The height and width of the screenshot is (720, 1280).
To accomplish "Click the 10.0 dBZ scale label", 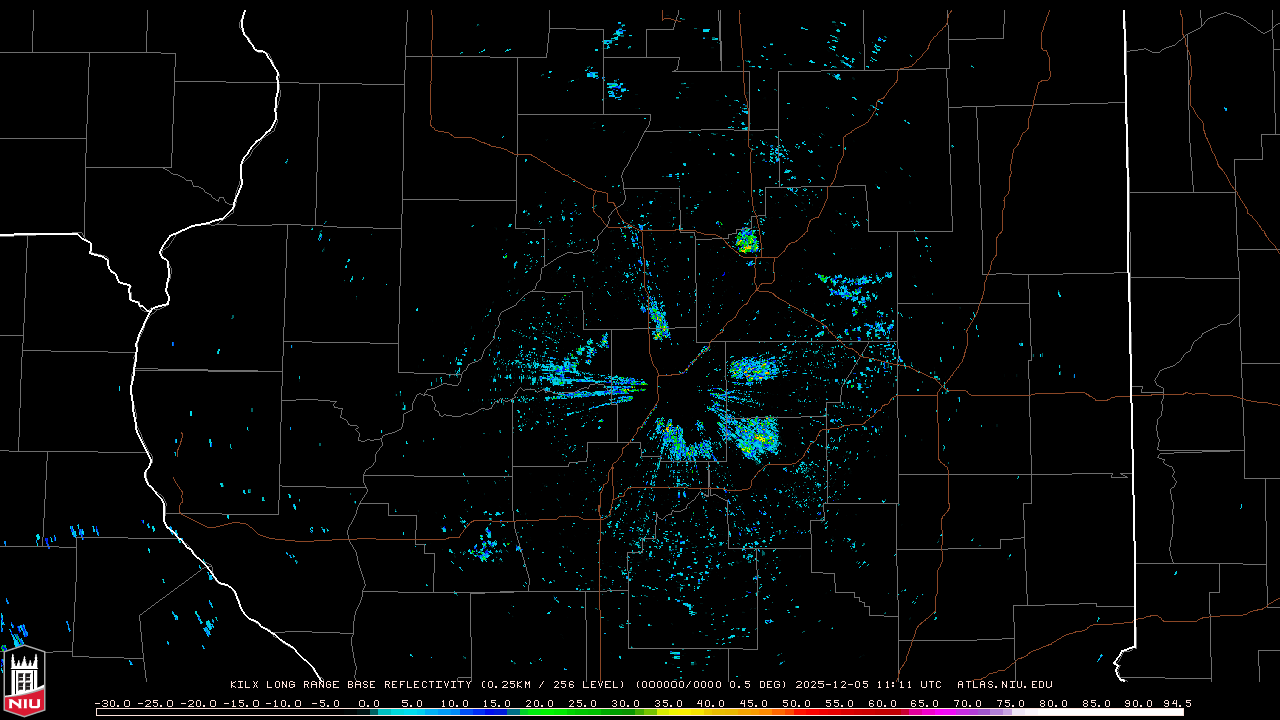I will (x=455, y=704).
